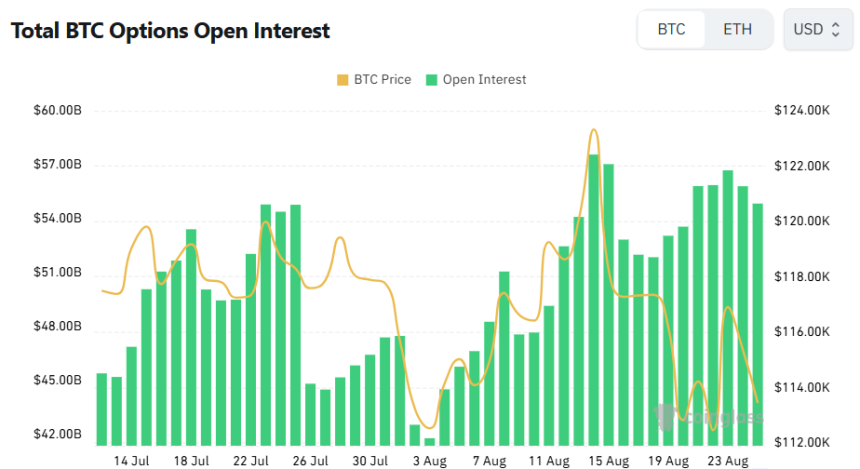Click the chart title Total BTC Options Open Interest
The image size is (860, 469).
click(170, 31)
